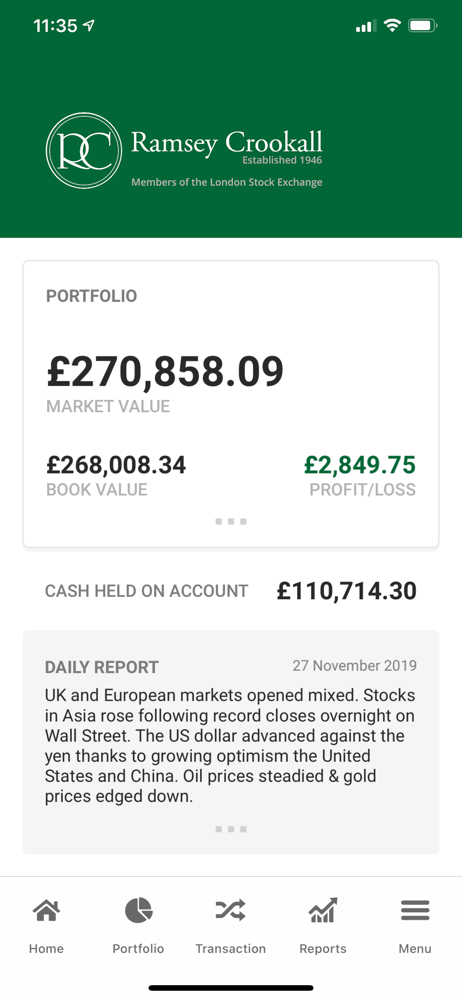Tap the battery indicator icon
The width and height of the screenshot is (462, 1000).
(422, 26)
